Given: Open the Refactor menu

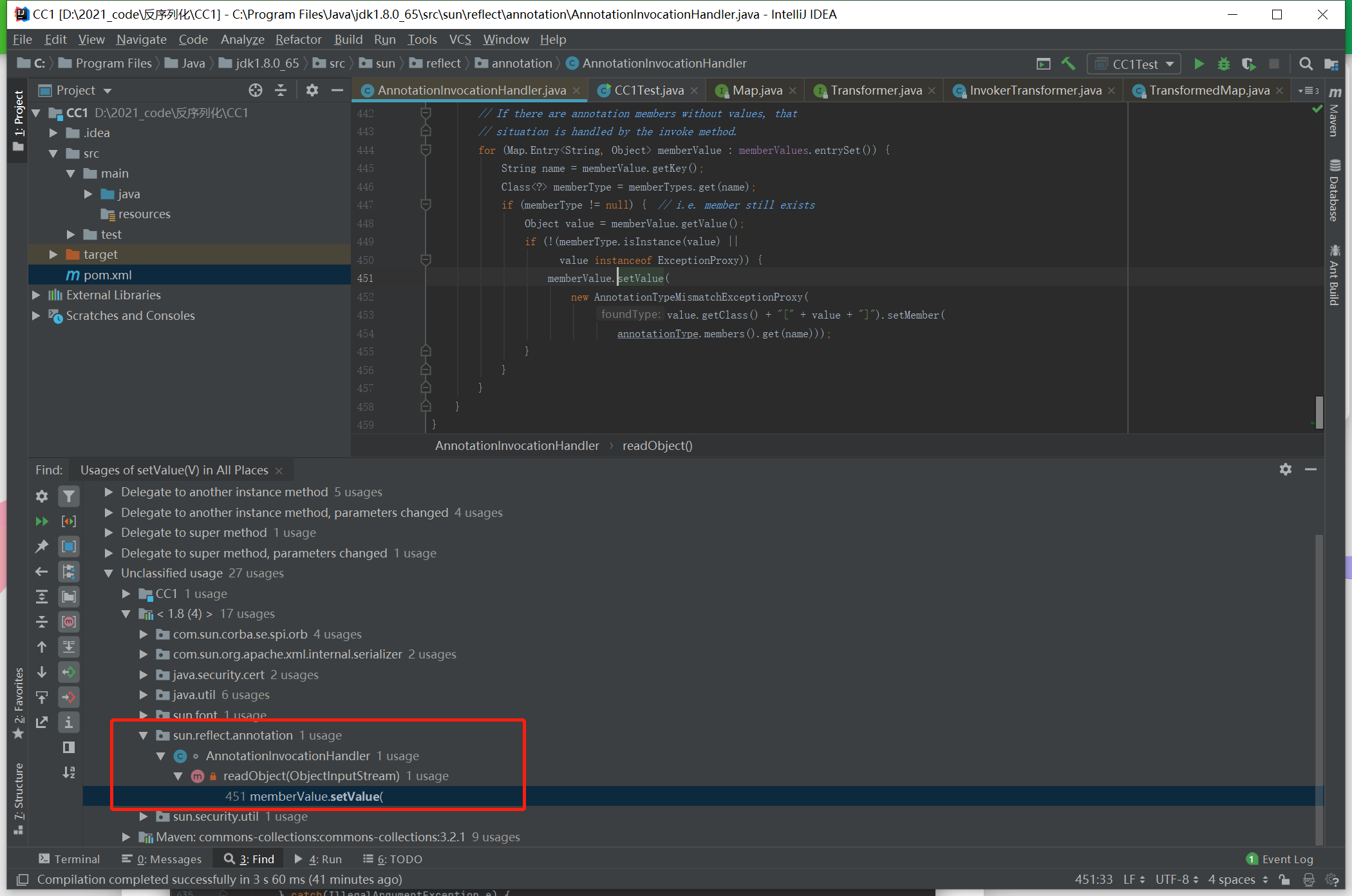Looking at the screenshot, I should (298, 39).
